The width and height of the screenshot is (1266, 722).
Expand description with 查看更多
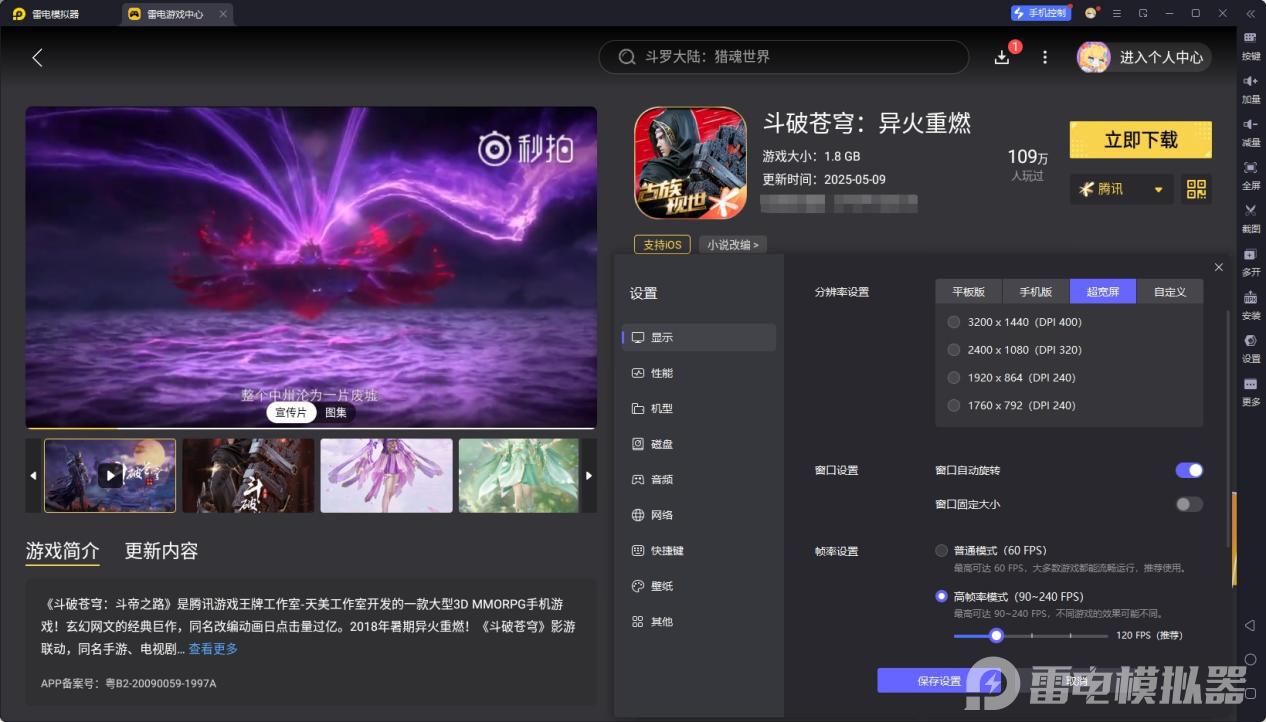(213, 649)
